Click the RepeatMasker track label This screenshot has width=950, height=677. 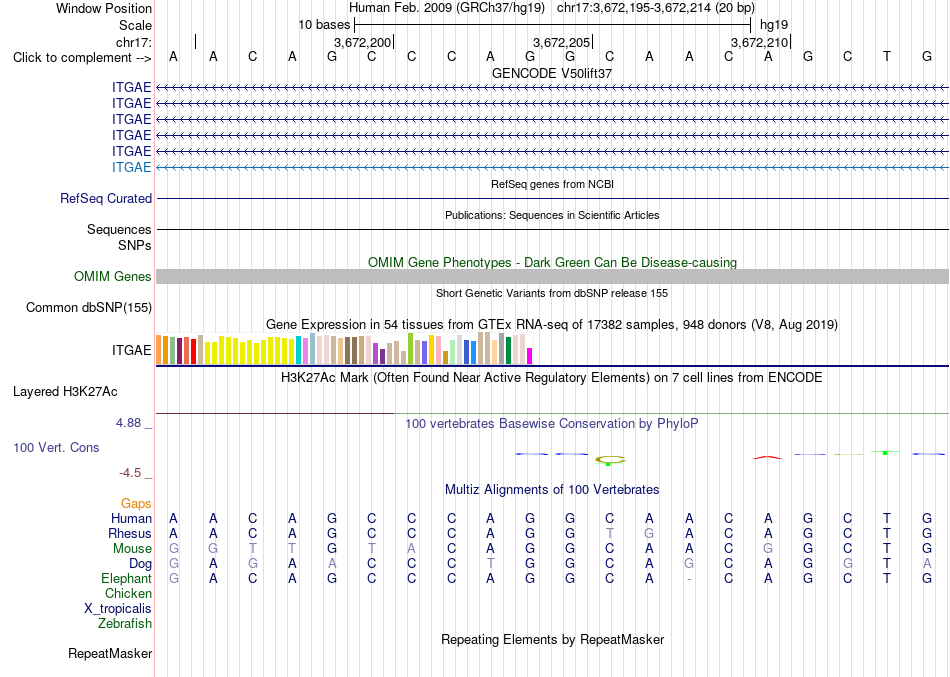(110, 654)
